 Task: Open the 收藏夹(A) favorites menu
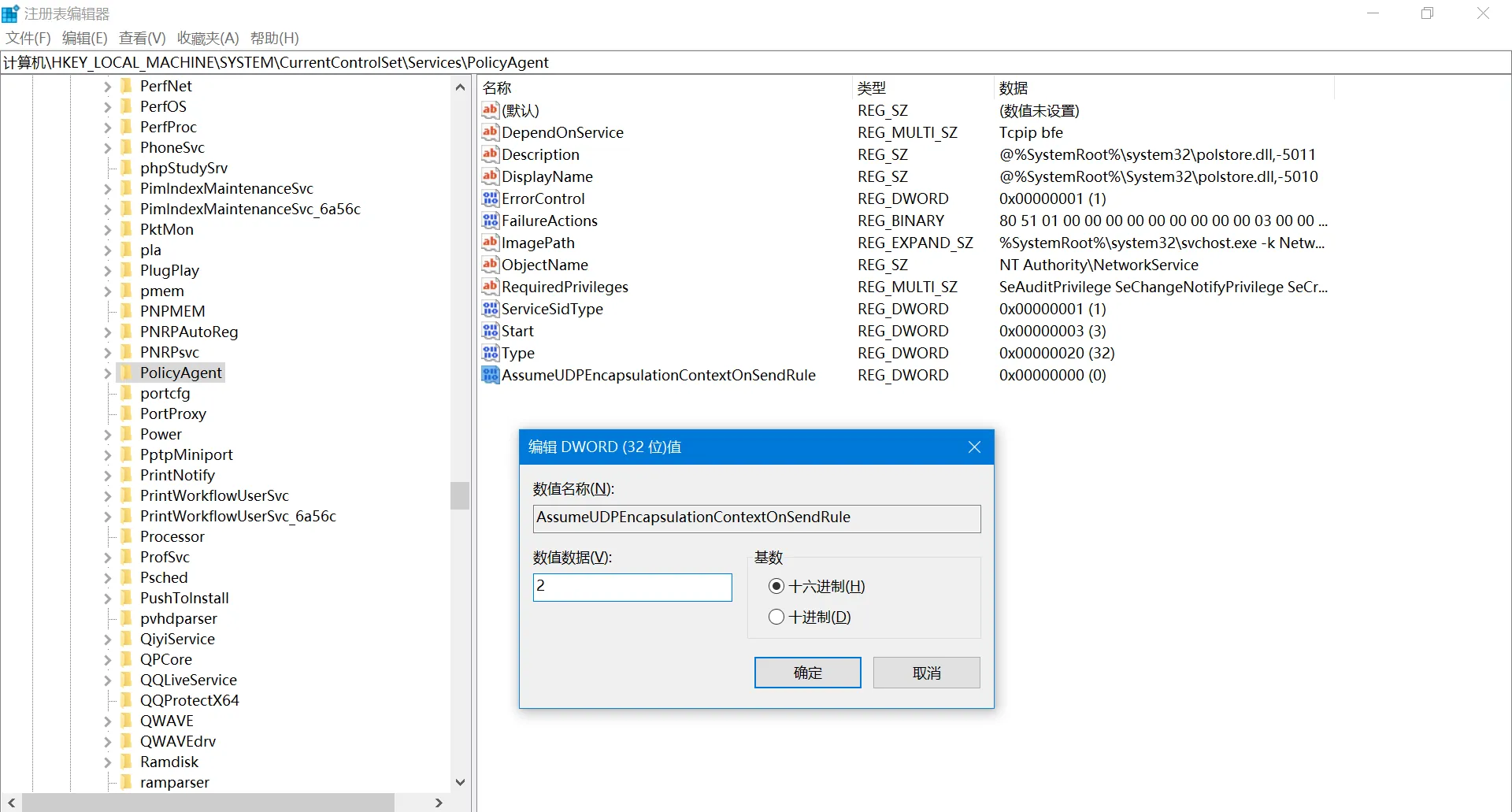tap(208, 38)
